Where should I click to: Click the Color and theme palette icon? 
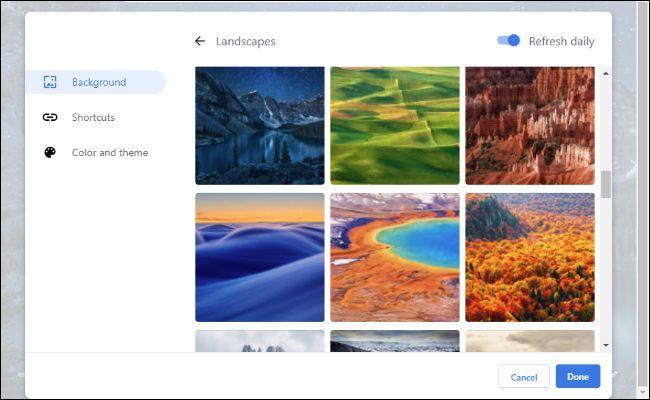click(x=50, y=153)
